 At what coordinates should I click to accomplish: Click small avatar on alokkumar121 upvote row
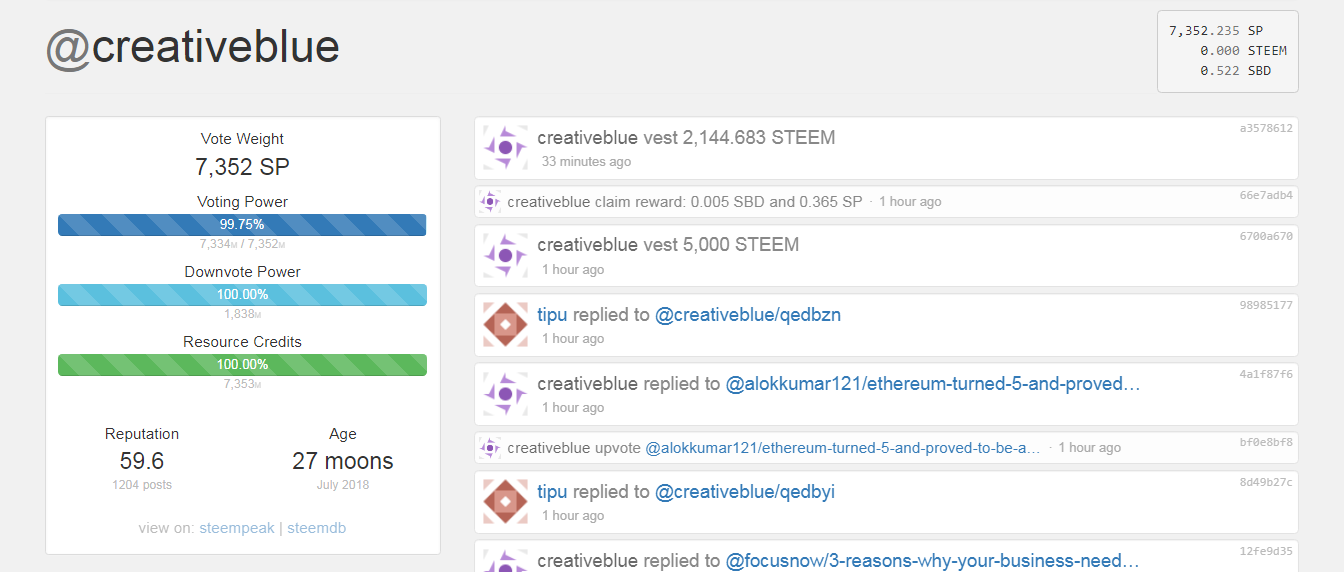pyautogui.click(x=490, y=448)
